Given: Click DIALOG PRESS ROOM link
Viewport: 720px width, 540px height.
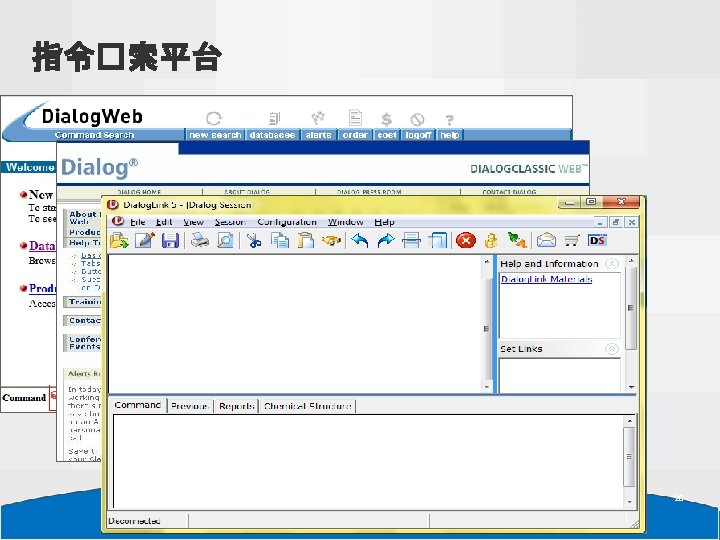Looking at the screenshot, I should (369, 192).
